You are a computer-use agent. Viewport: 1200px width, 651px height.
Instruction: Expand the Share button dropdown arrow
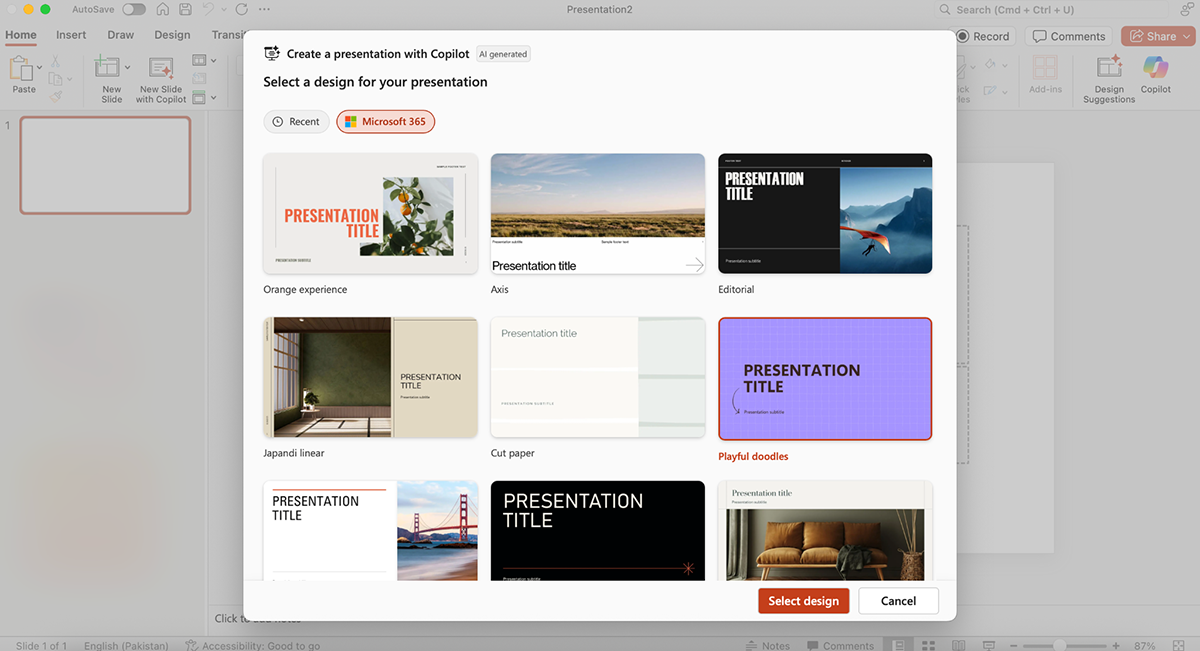(1187, 36)
